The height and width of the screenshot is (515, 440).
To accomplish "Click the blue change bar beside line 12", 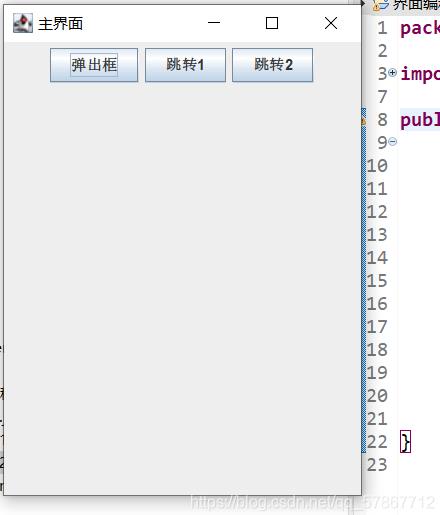I will [364, 212].
